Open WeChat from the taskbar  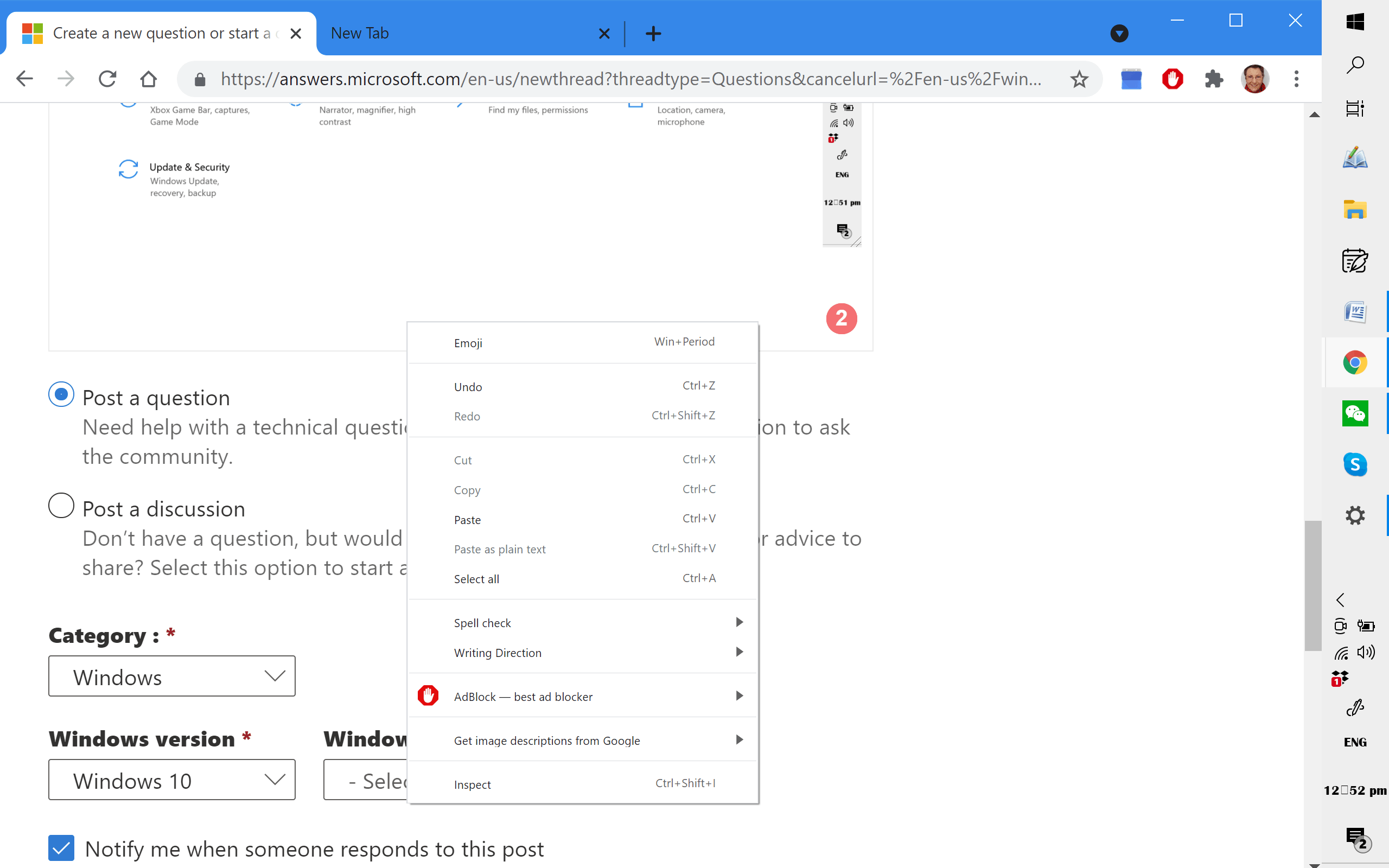point(1355,413)
